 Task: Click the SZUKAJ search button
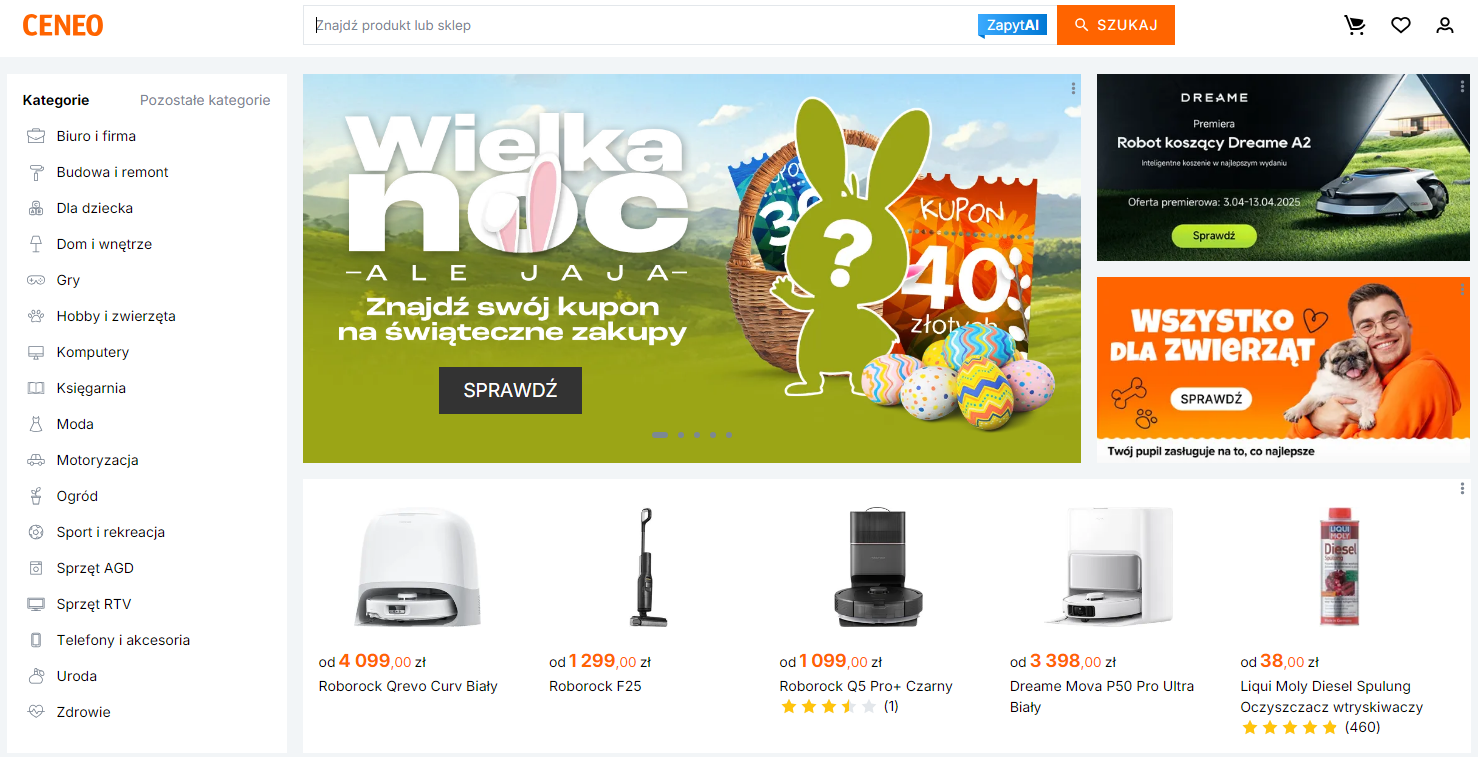click(x=1116, y=25)
